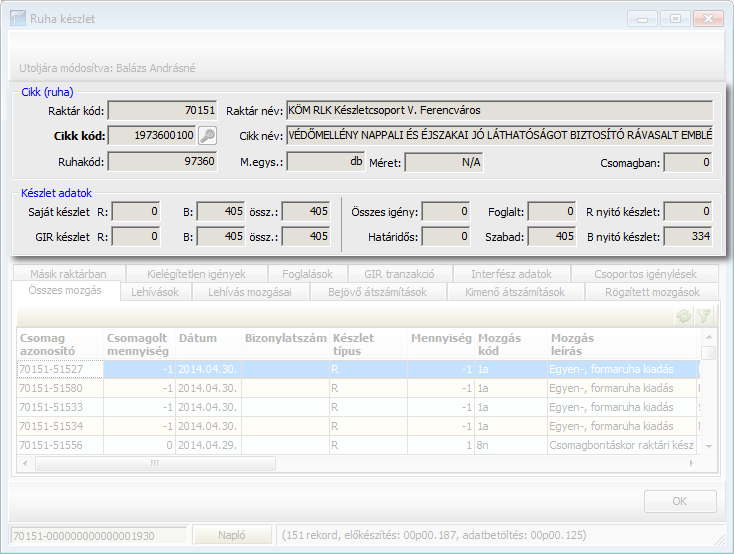
Task: Click the Raktár kód field
Action: pos(162,111)
